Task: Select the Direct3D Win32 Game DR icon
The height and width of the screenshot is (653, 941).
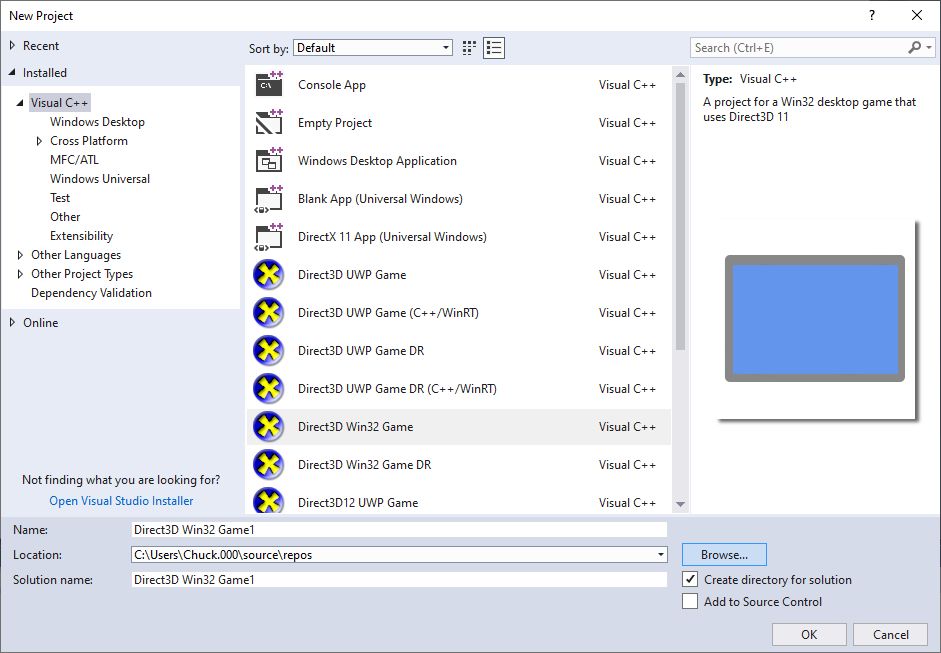Action: 268,465
